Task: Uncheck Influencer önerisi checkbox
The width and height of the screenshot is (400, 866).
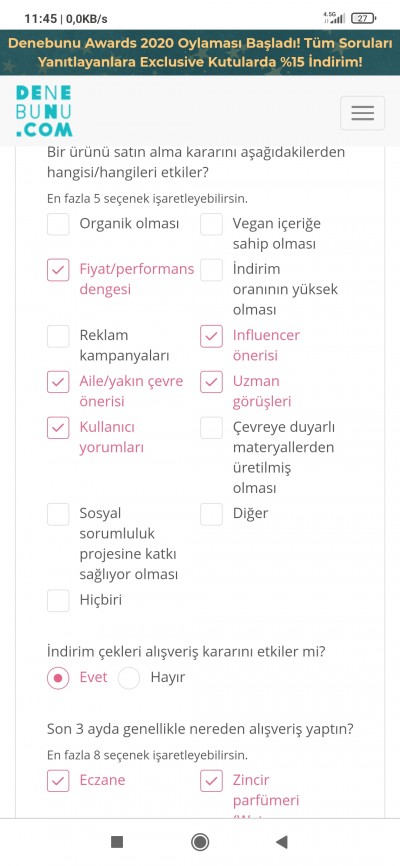Action: [x=211, y=336]
